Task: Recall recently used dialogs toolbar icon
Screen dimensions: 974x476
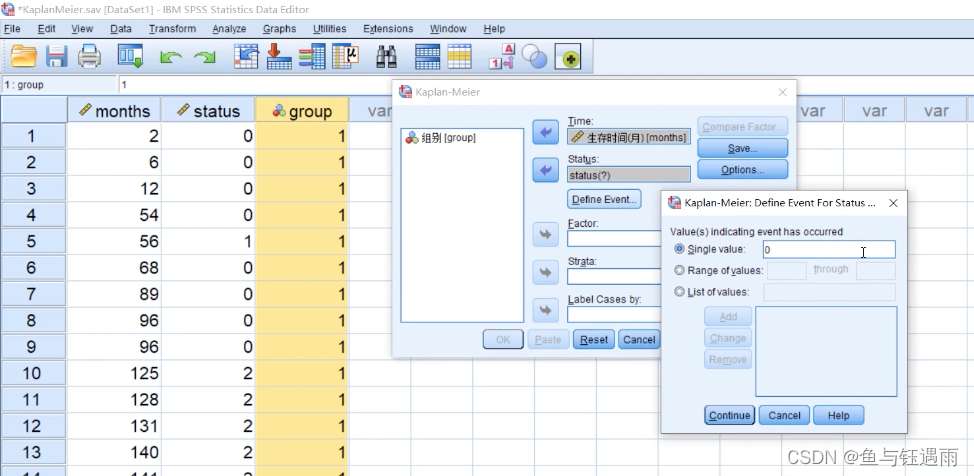Action: pos(130,57)
